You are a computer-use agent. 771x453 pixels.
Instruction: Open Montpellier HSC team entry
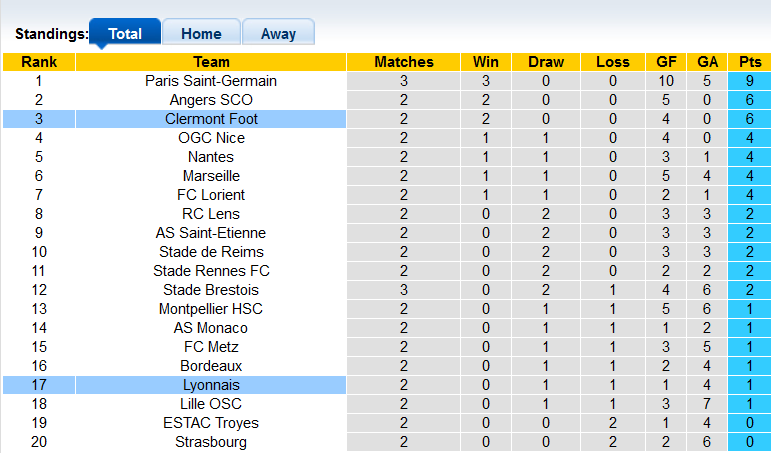[211, 309]
